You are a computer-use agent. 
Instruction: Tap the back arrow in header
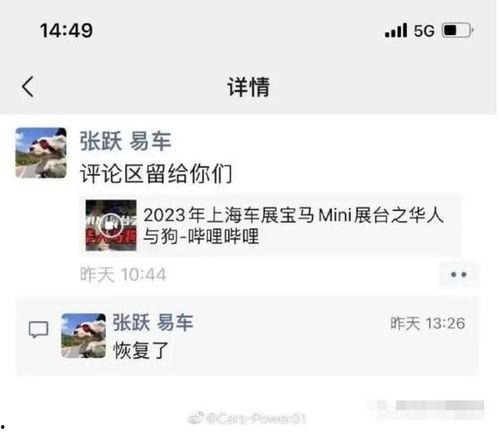click(x=28, y=87)
